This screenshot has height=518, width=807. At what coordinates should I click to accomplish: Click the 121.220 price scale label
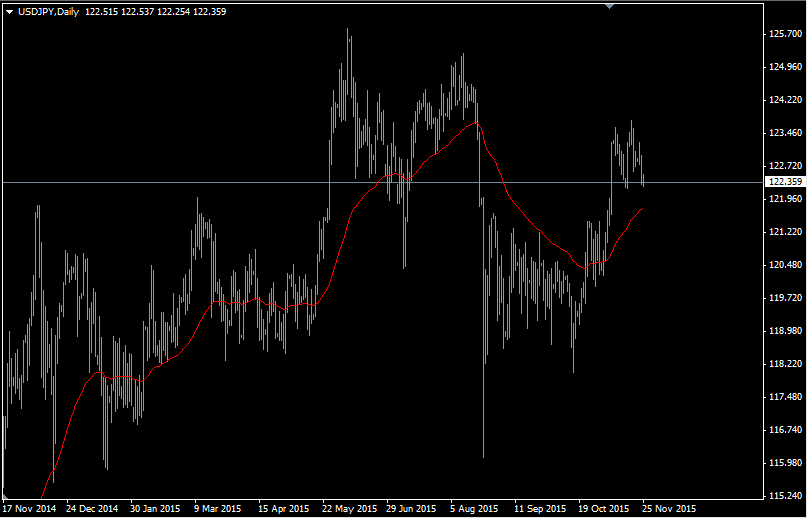784,232
